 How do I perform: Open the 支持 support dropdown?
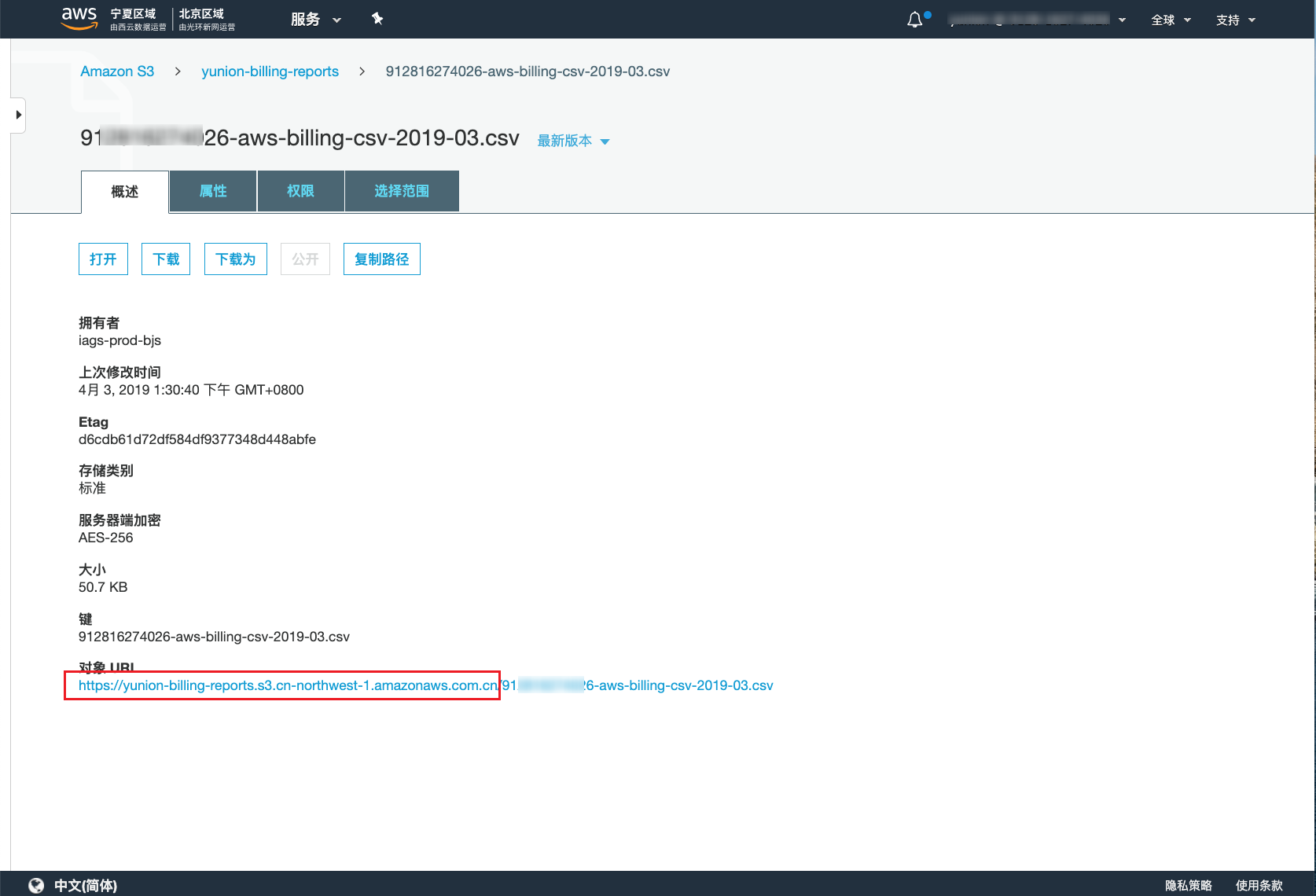(x=1235, y=20)
